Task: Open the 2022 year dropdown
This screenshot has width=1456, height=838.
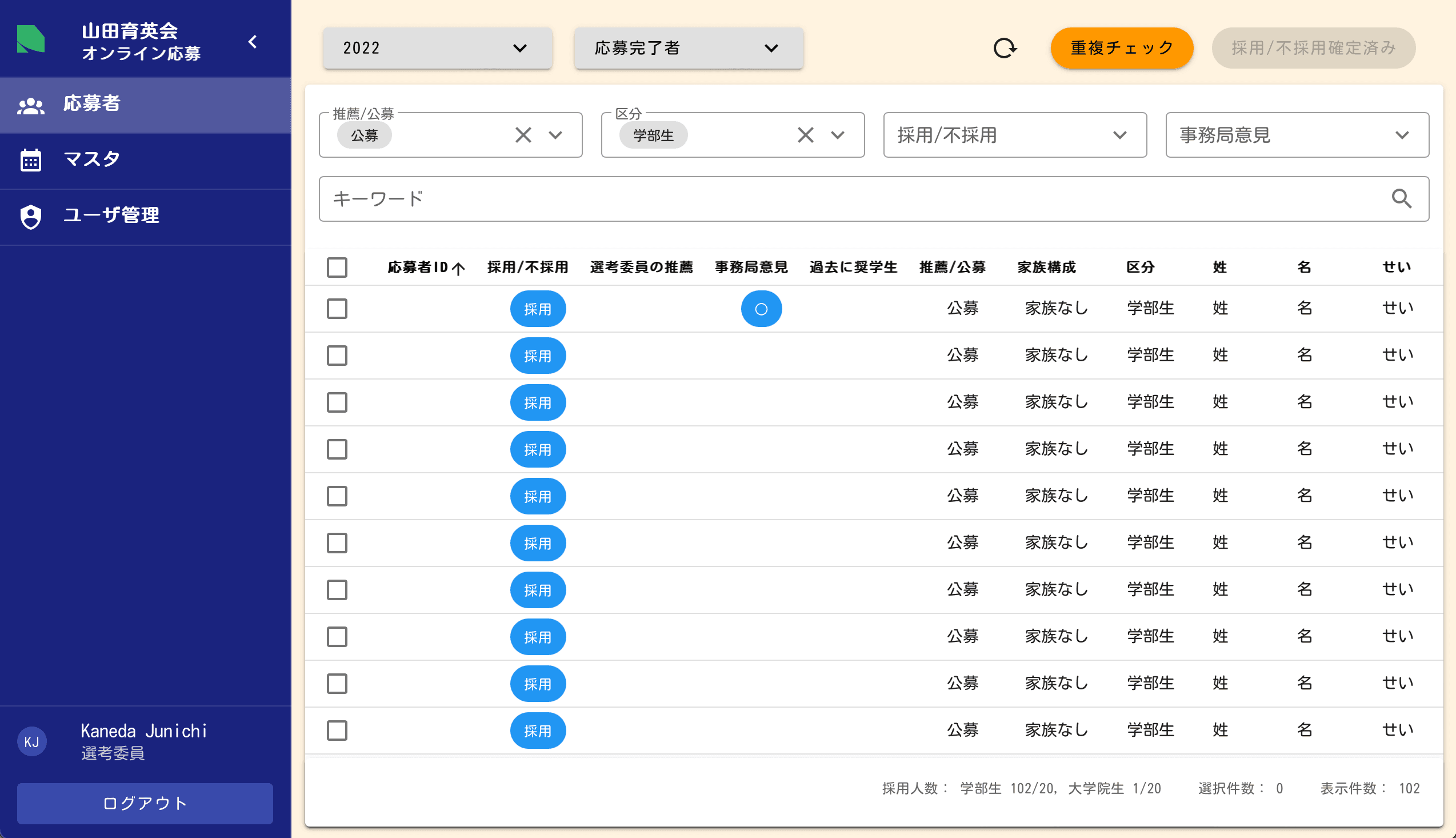Action: click(x=437, y=48)
